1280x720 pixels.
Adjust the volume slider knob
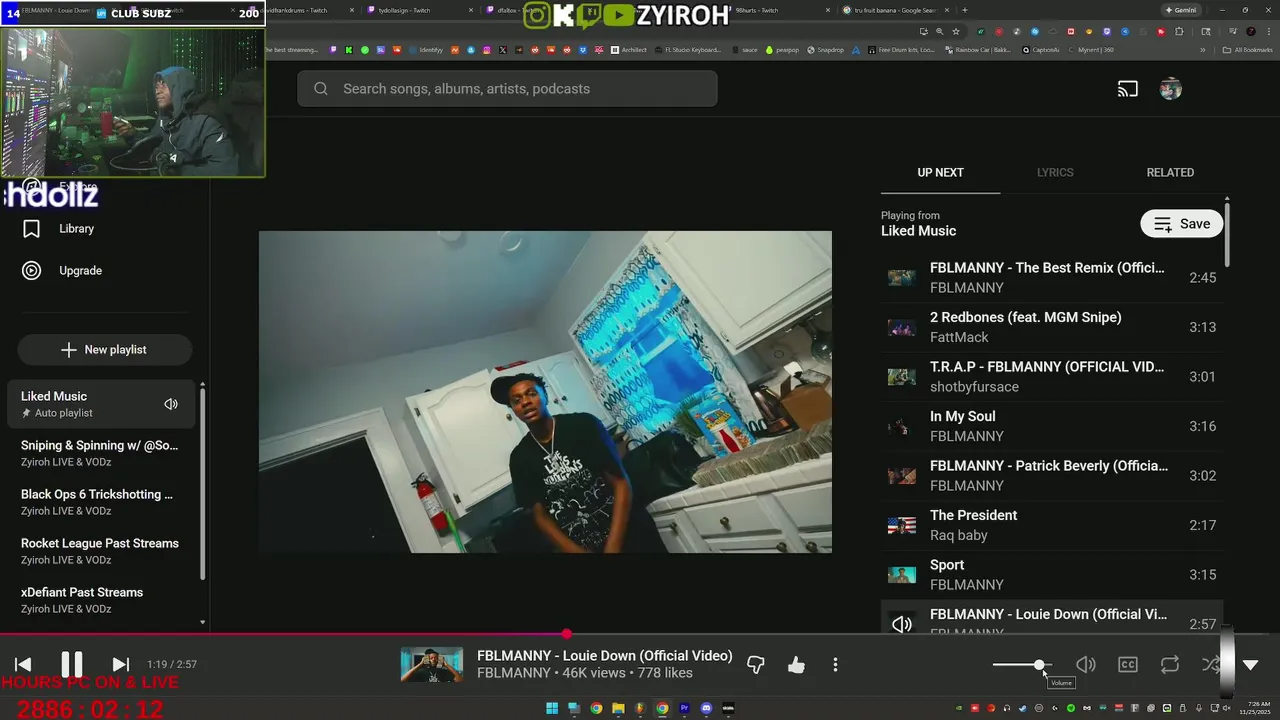pyautogui.click(x=1040, y=665)
